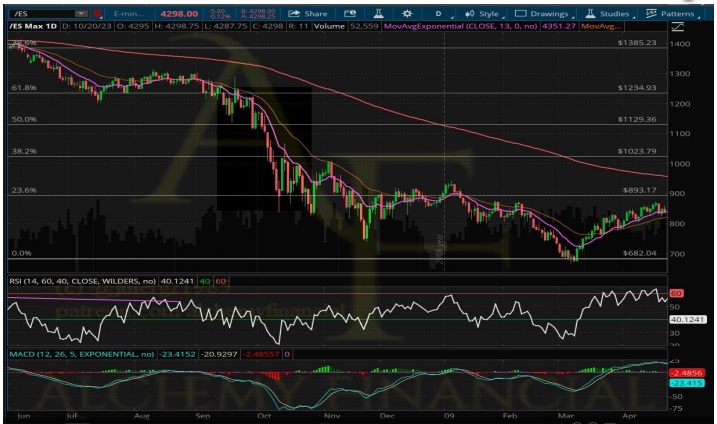Click the truncated orange MovAvg... label
This screenshot has height=424, width=717.
tap(601, 26)
